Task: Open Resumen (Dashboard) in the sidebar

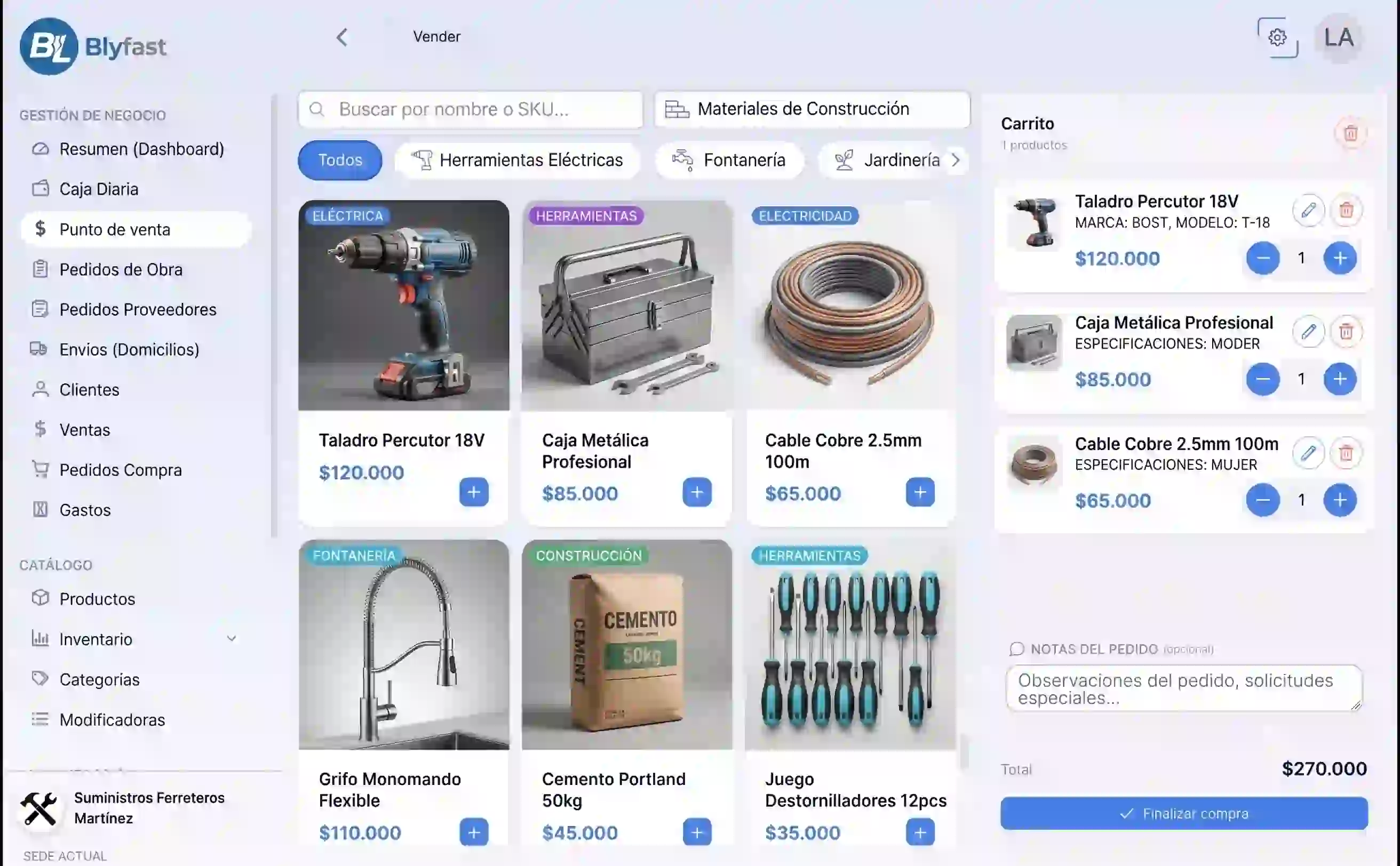Action: pyautogui.click(x=137, y=149)
